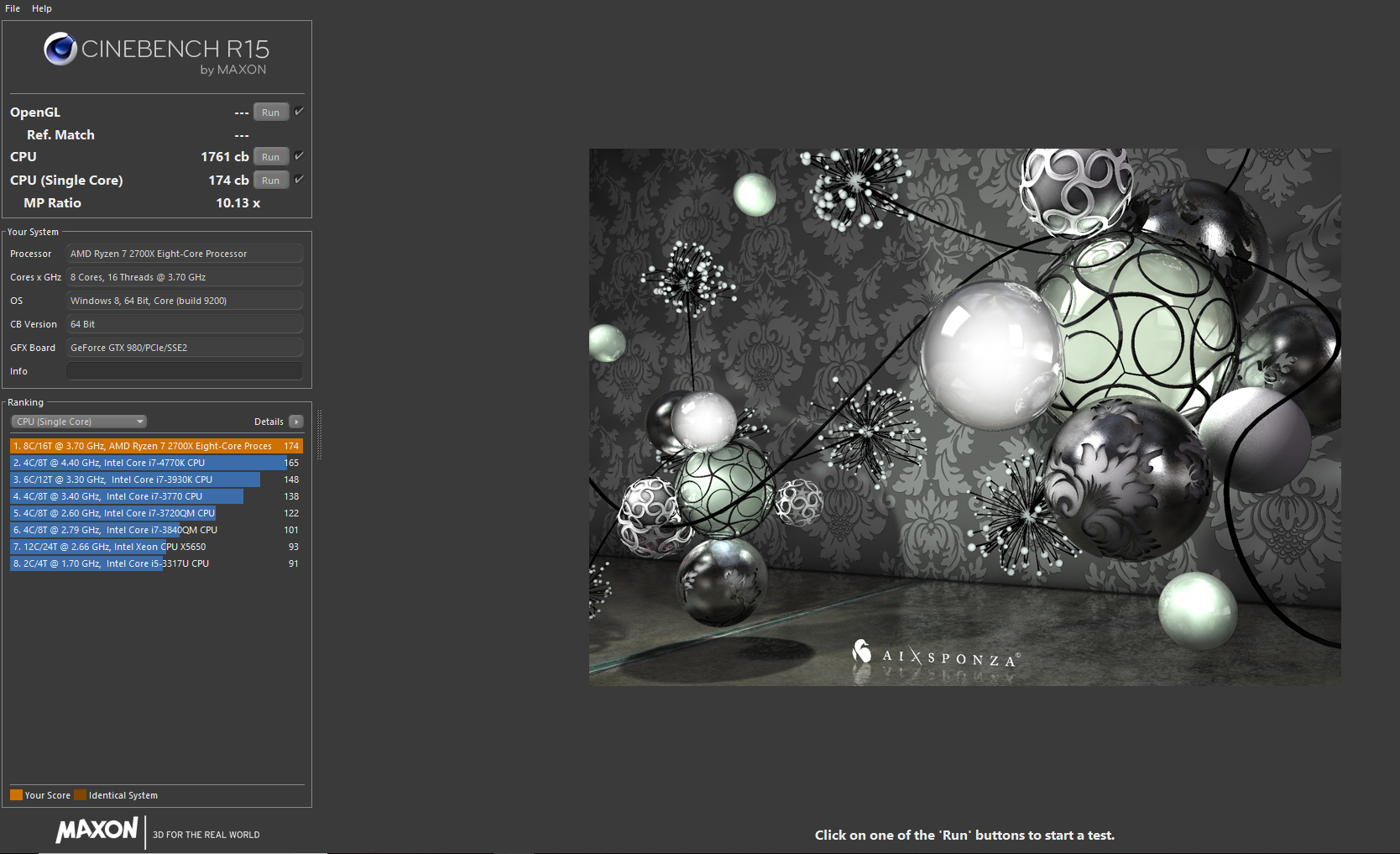Open the File menu

(12, 8)
